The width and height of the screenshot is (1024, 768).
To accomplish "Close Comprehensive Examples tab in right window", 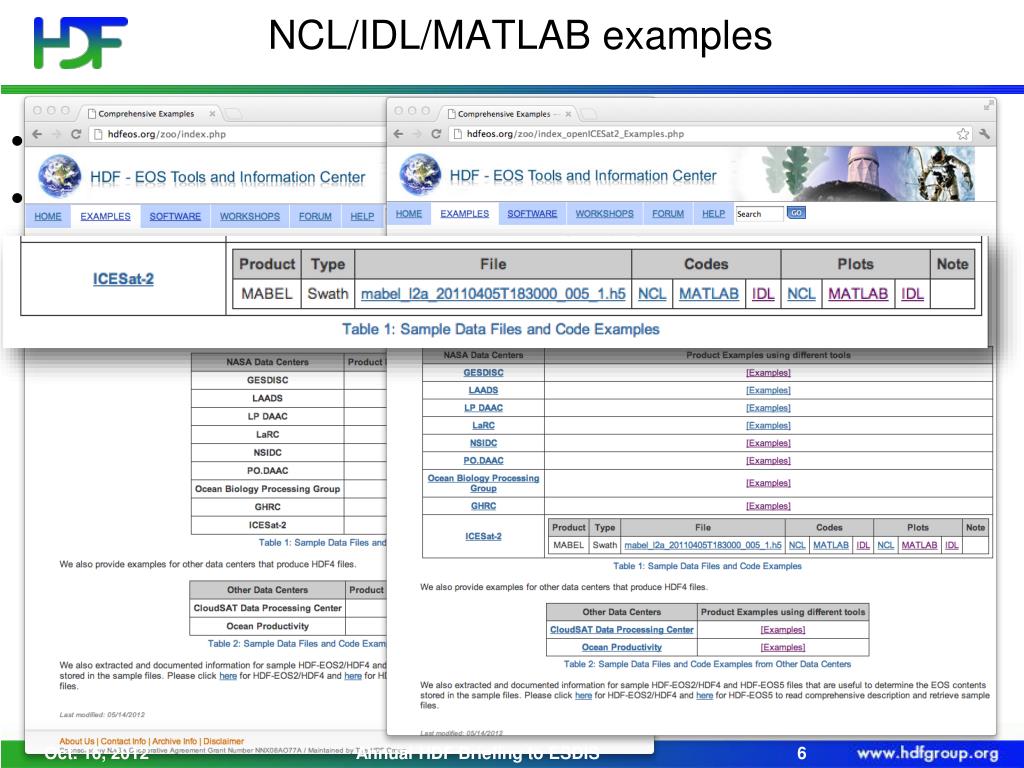I will pos(568,114).
